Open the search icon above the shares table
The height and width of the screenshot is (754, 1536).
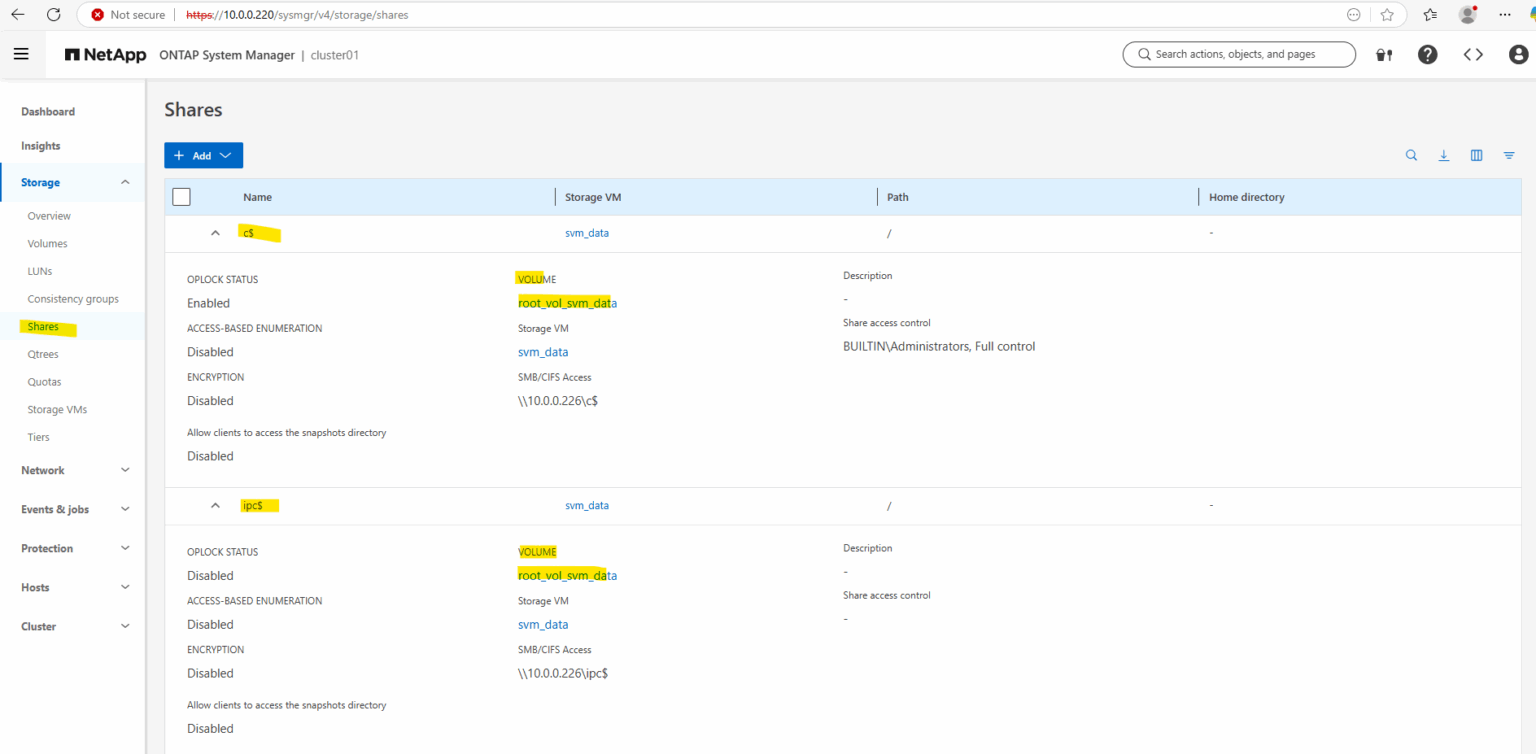[x=1411, y=155]
